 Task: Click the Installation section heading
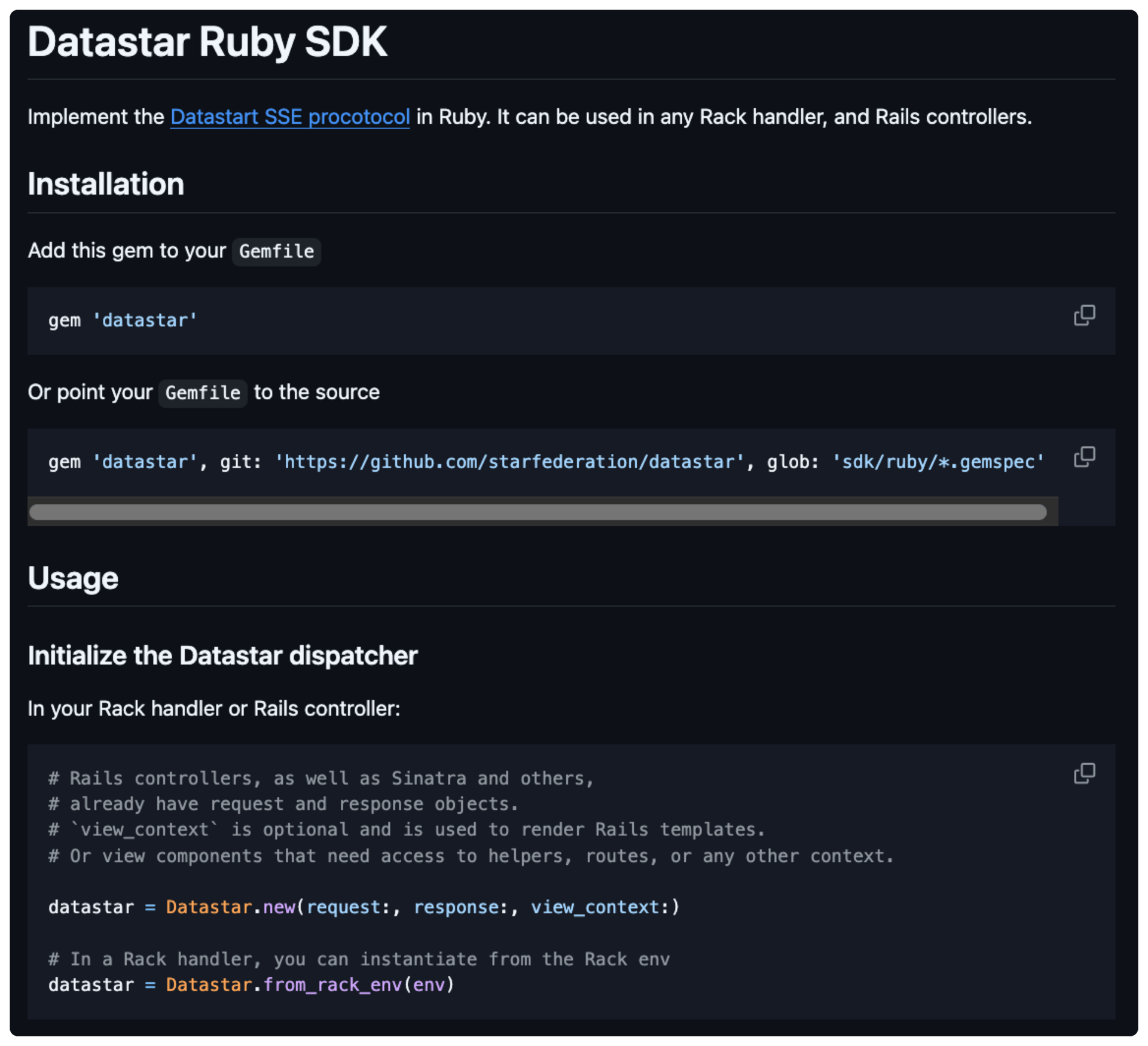[106, 184]
